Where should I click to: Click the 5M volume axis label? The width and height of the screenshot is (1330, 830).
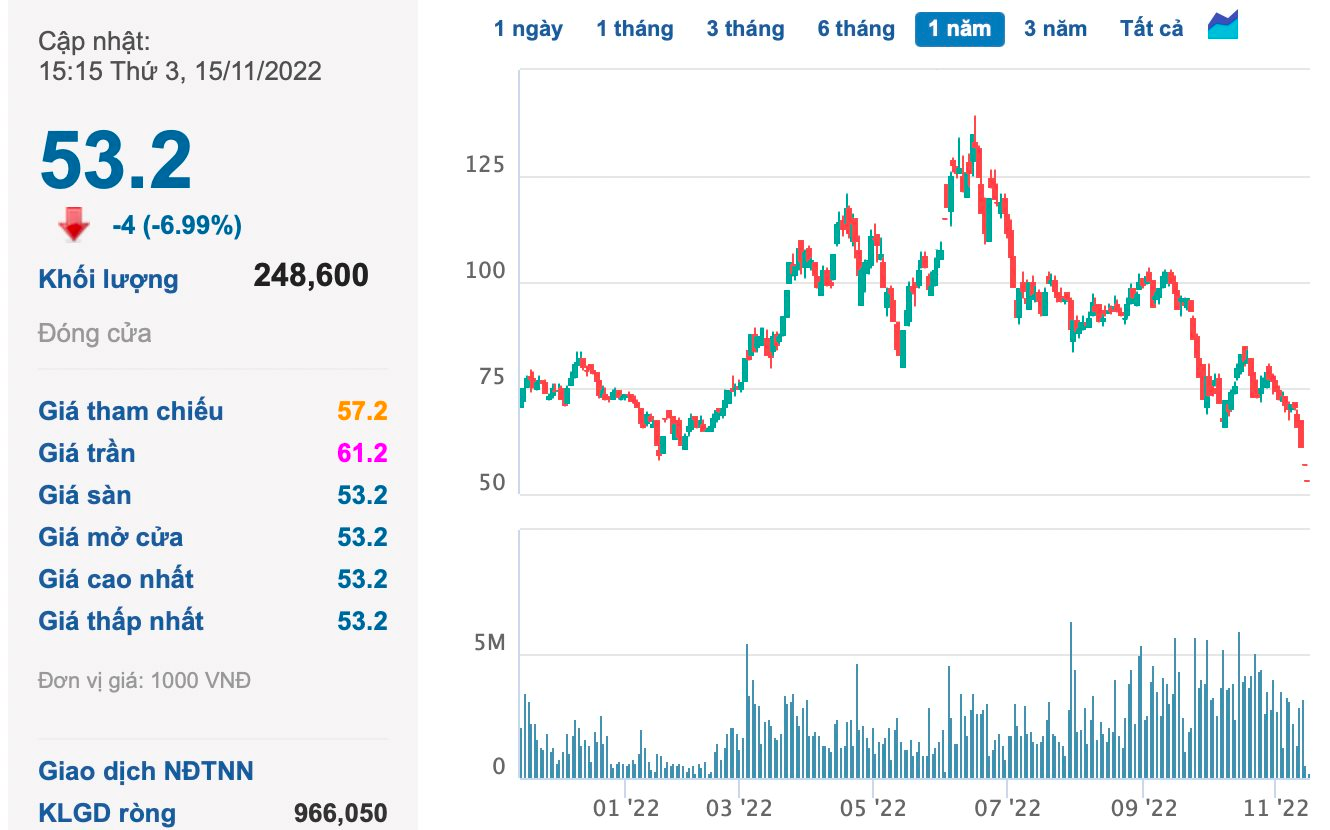(x=489, y=643)
